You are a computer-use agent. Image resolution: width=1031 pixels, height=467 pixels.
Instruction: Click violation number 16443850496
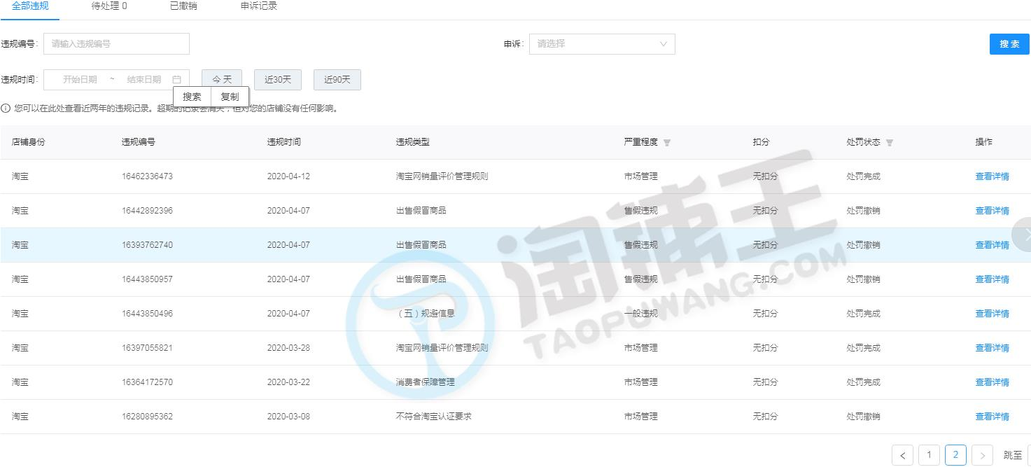click(147, 314)
